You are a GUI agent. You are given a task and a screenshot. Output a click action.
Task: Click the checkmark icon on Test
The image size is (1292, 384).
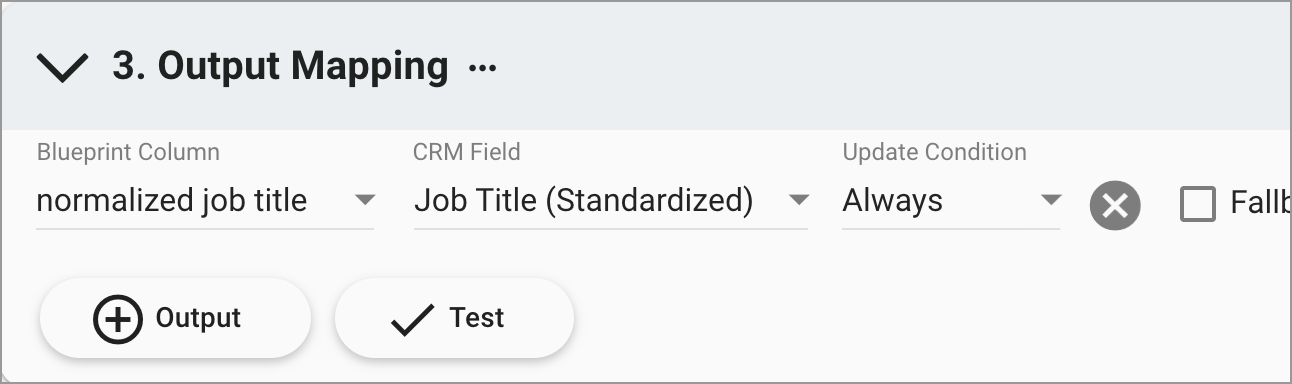point(412,319)
